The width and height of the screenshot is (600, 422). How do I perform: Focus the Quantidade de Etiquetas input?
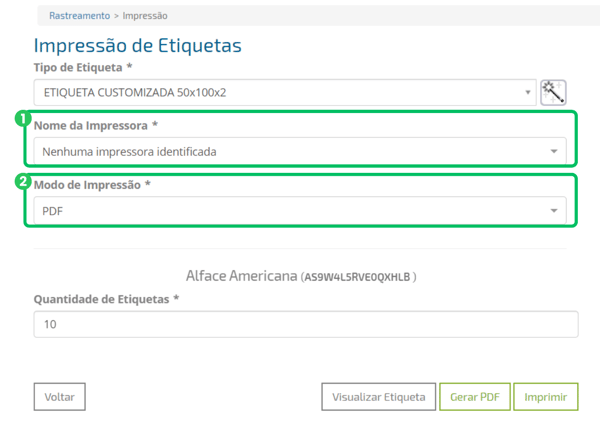coord(306,324)
